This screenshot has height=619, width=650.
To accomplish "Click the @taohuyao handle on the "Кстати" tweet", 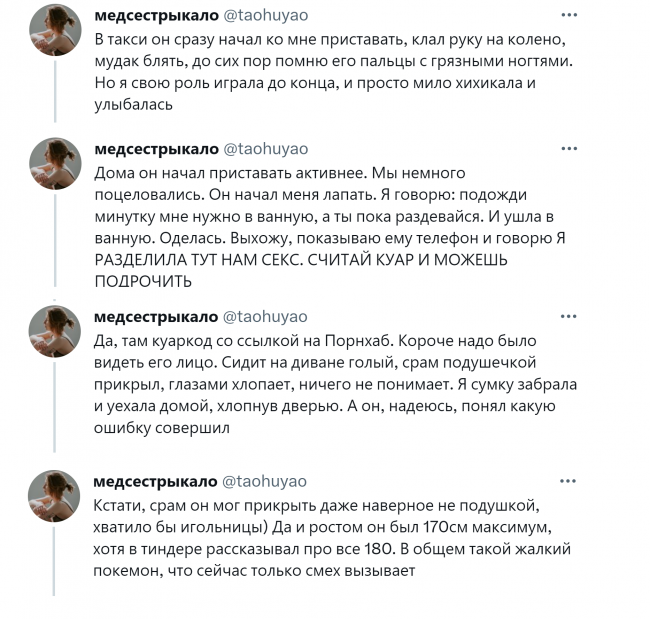I will (x=264, y=483).
